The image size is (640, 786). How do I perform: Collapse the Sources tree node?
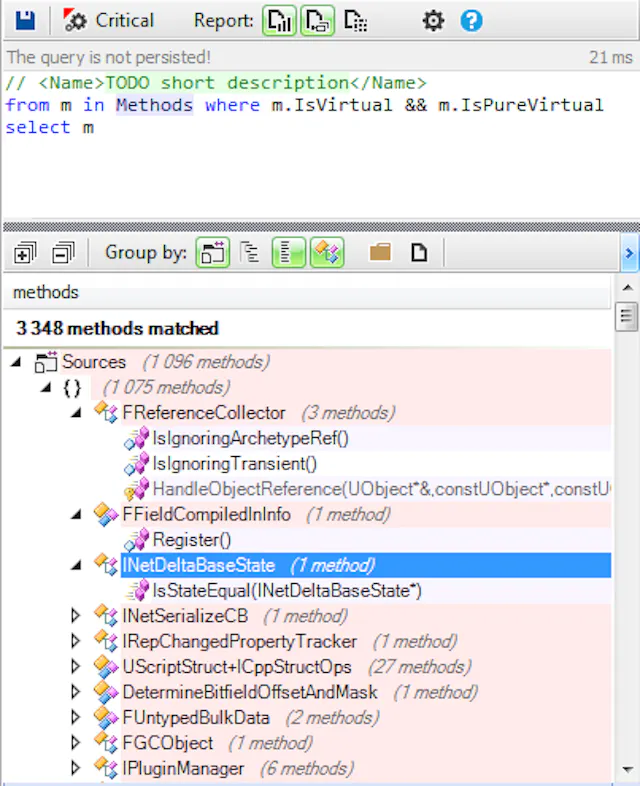[16, 362]
